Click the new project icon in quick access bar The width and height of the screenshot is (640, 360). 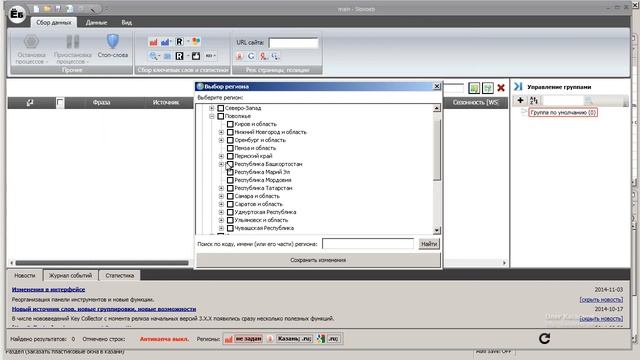(36, 9)
